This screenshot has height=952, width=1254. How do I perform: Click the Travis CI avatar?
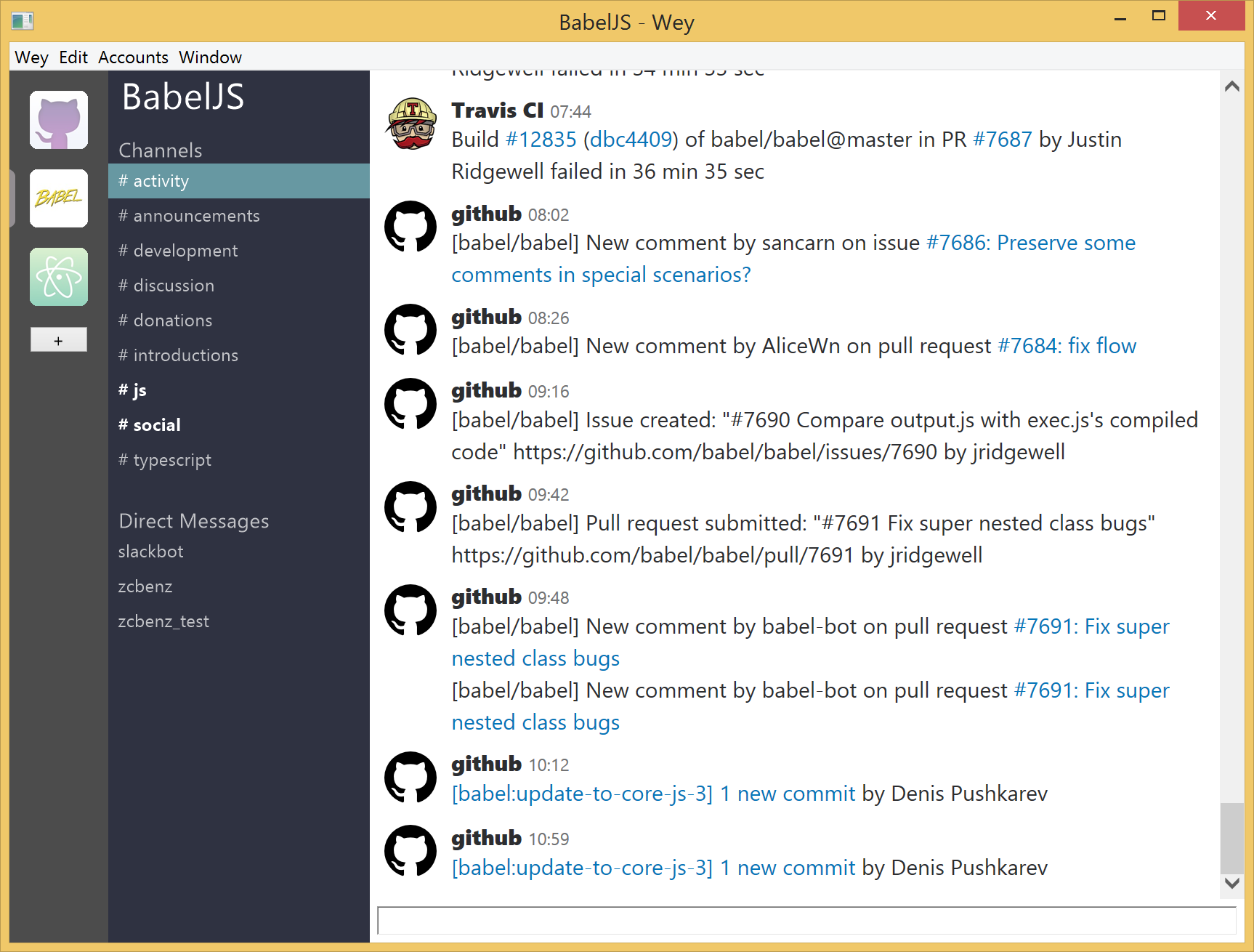(x=411, y=124)
